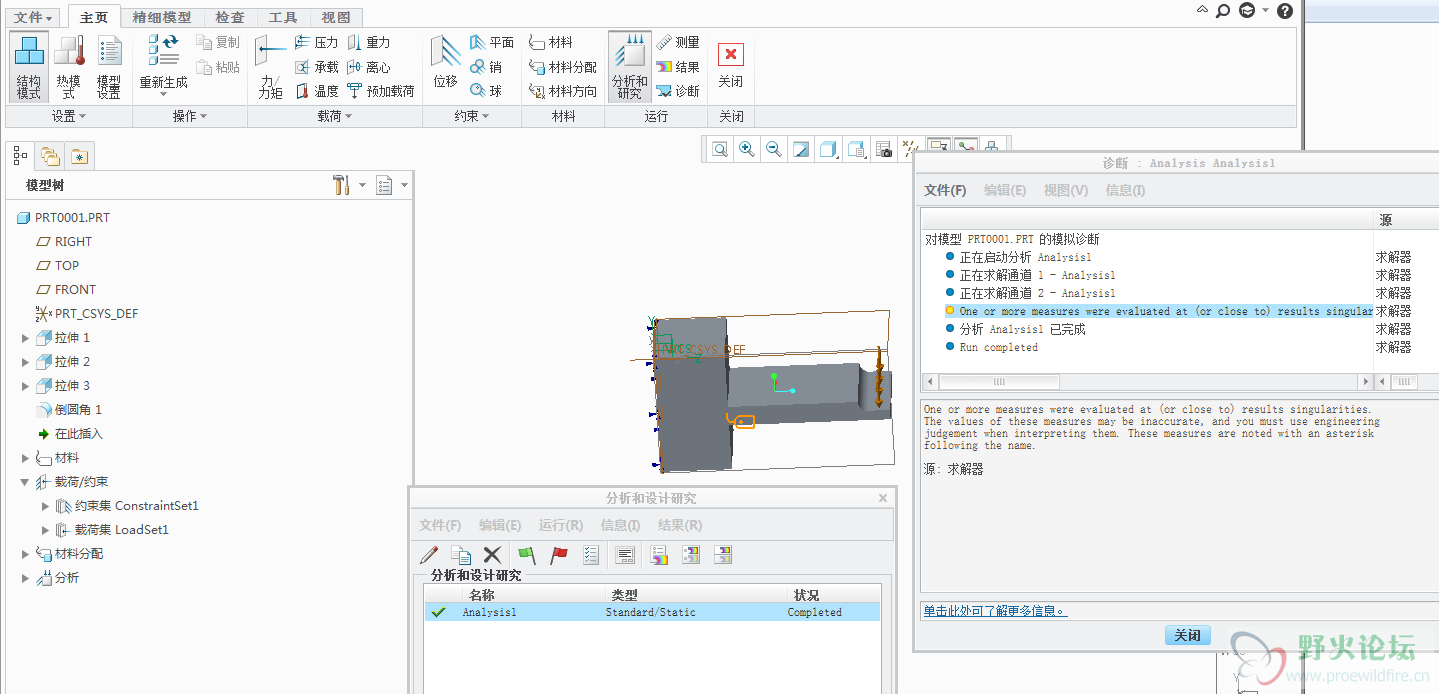Click the checklist icon next to the red flag
The height and width of the screenshot is (694, 1439).
click(x=591, y=555)
